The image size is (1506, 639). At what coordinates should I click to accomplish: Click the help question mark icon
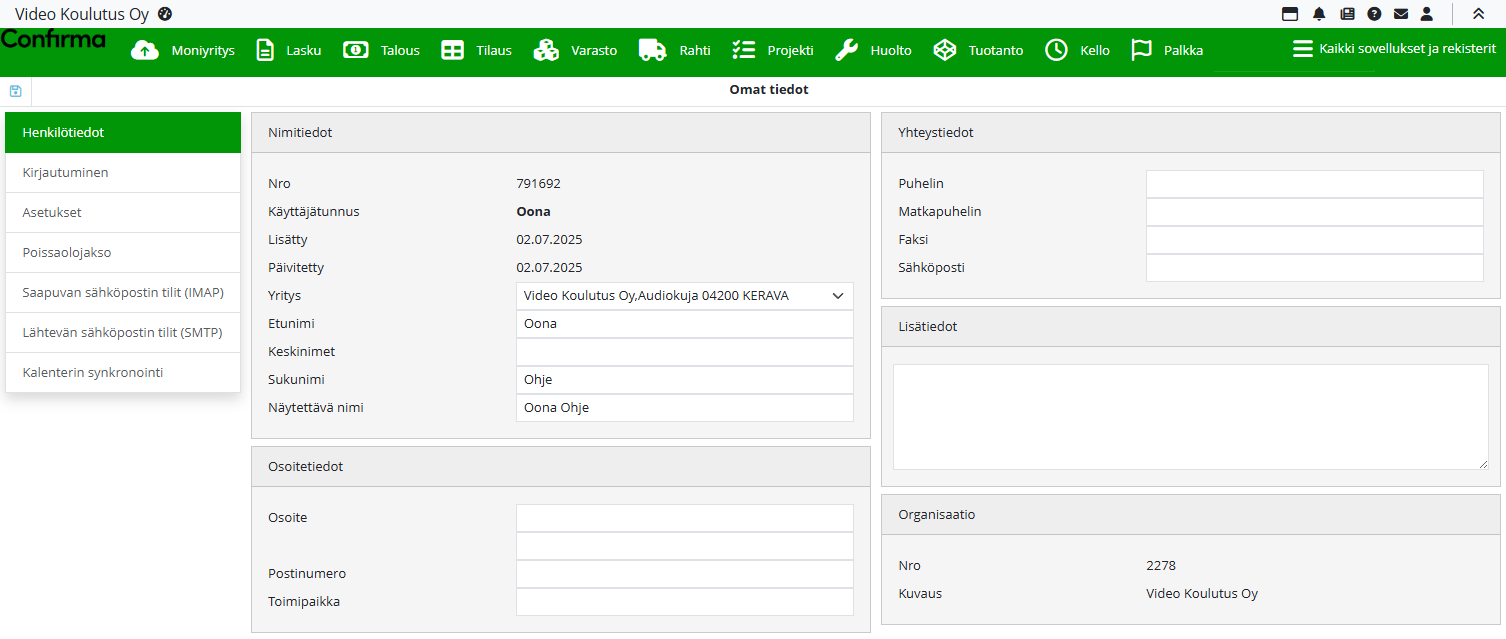point(1374,14)
